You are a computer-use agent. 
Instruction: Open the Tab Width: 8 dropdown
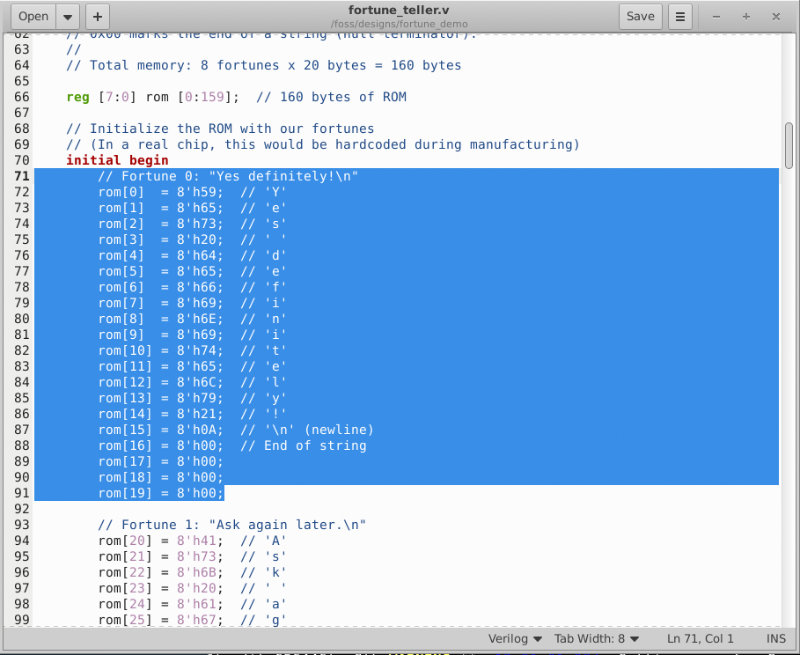click(594, 638)
